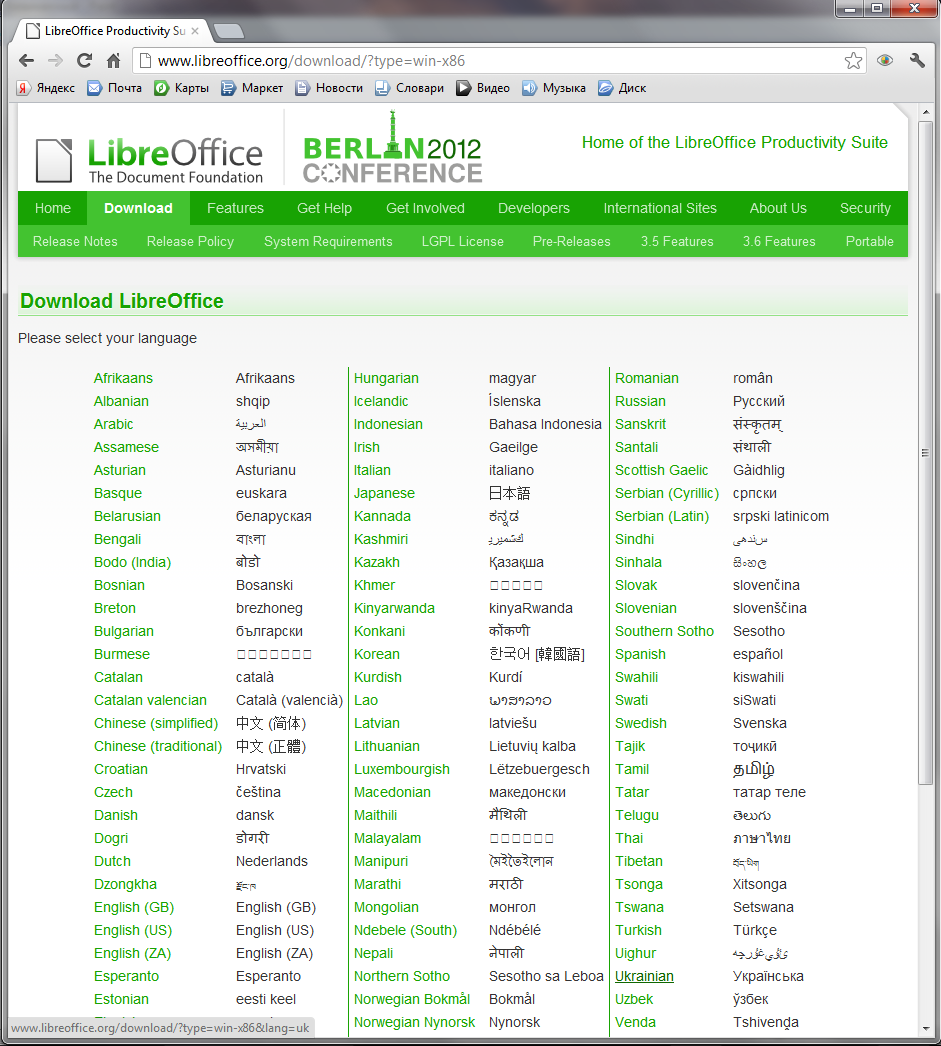Screen dimensions: 941x1046
Task: Go to the browser Home icon
Action: [x=113, y=61]
